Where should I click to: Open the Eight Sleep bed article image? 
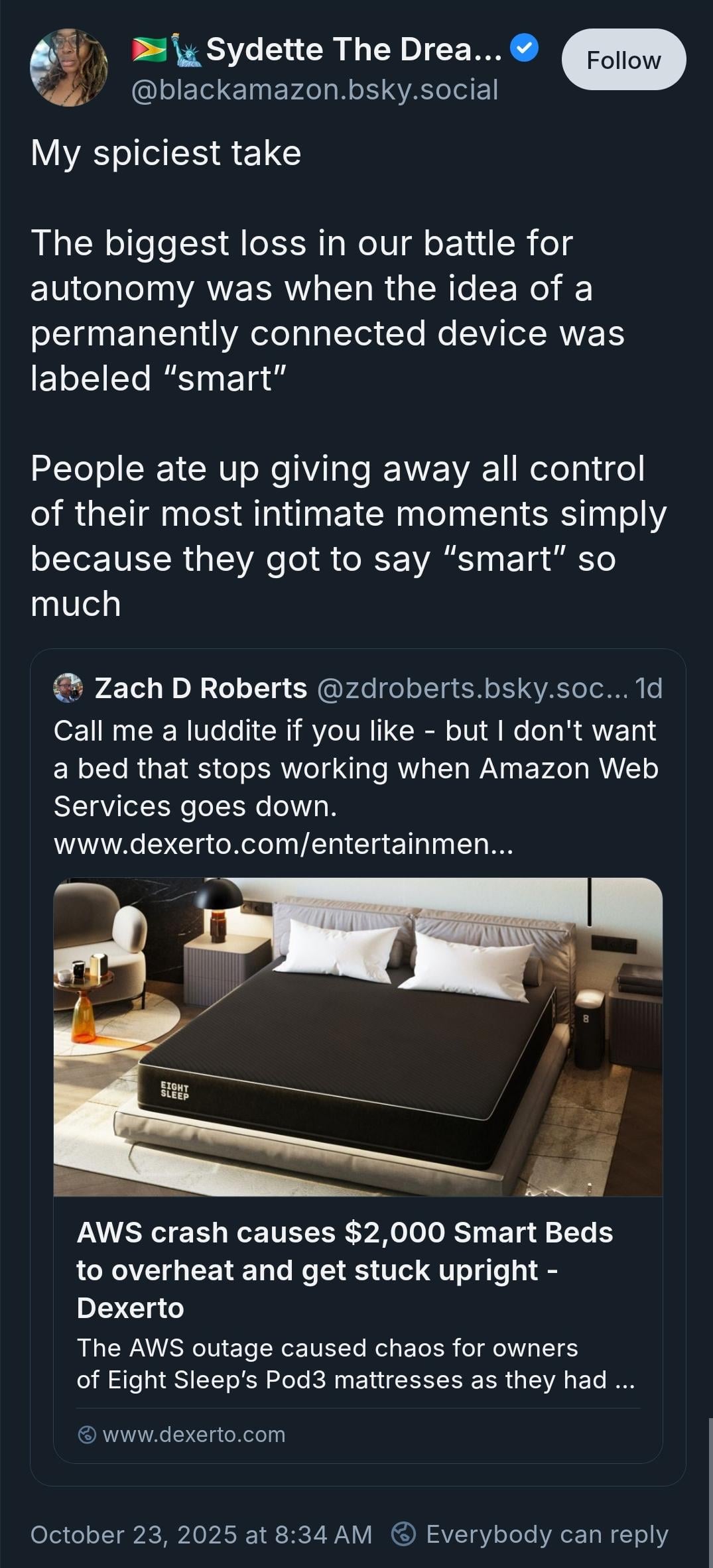pyautogui.click(x=358, y=1037)
